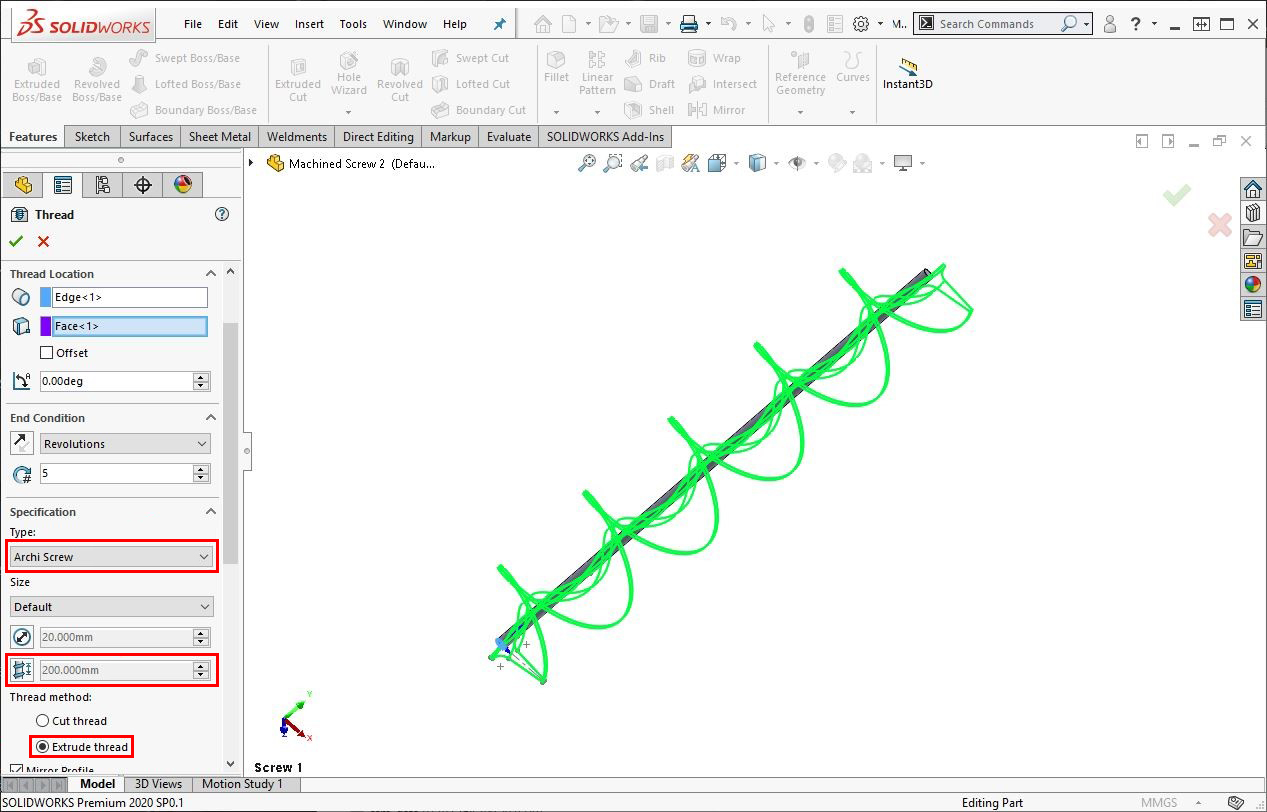Cancel Thread with the red X icon
The image size is (1267, 812).
(x=43, y=241)
